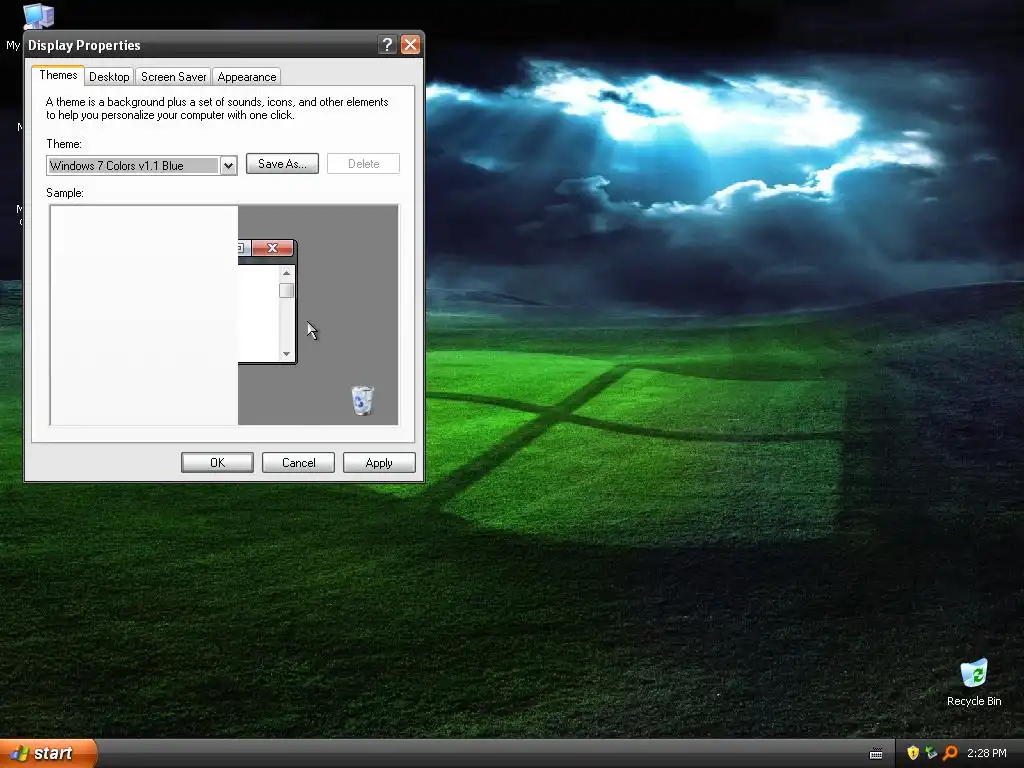This screenshot has height=768, width=1024.
Task: Click the sample window's red close button
Action: (x=272, y=248)
